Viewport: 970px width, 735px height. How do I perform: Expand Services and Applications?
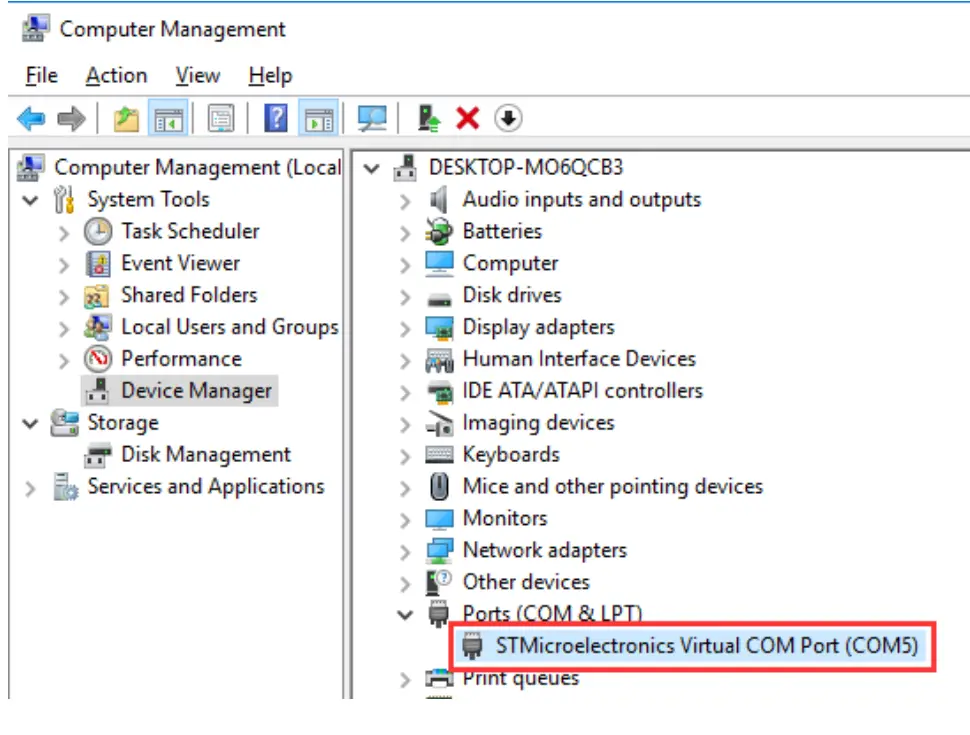(x=30, y=488)
